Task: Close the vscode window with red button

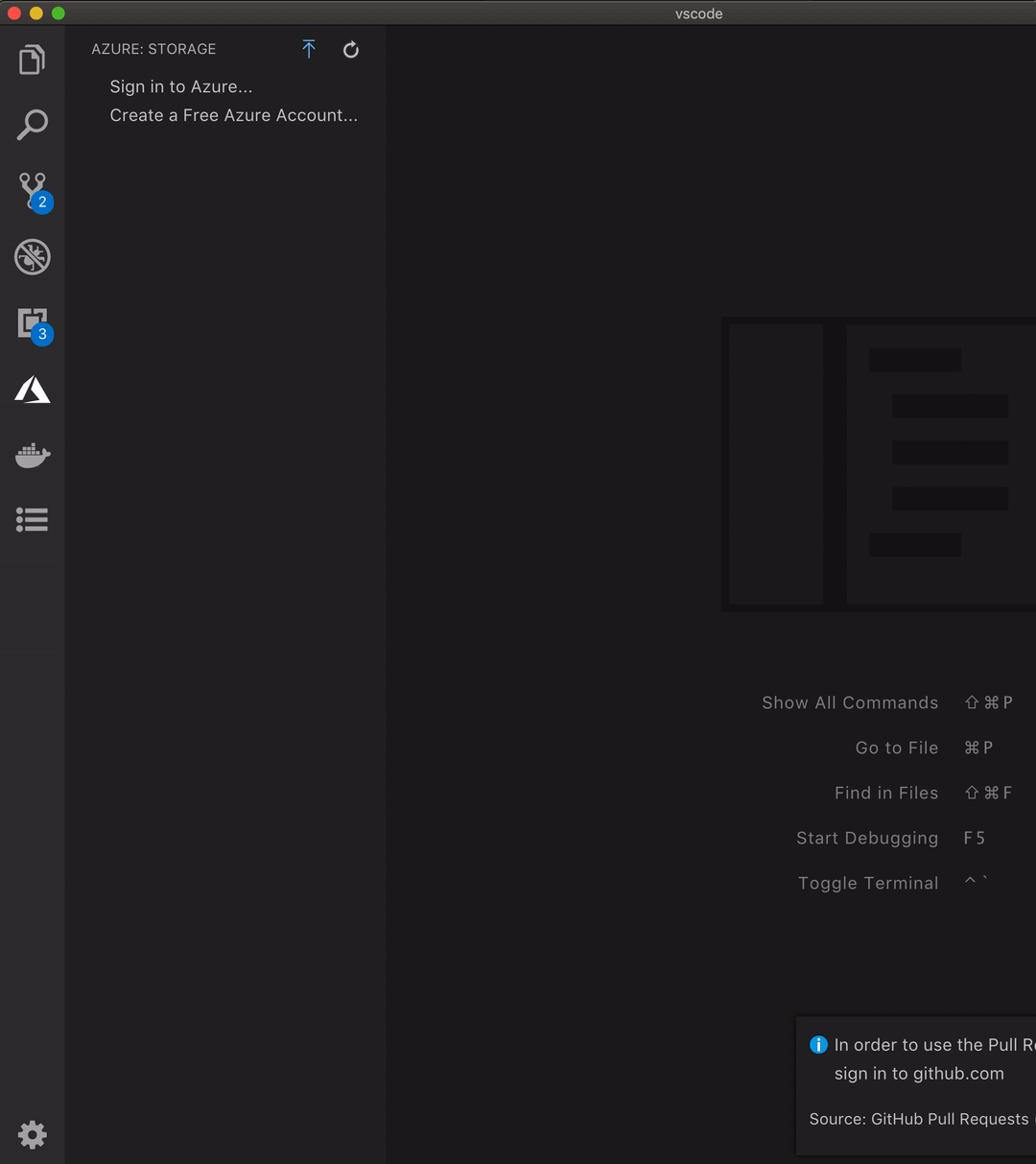Action: (14, 12)
